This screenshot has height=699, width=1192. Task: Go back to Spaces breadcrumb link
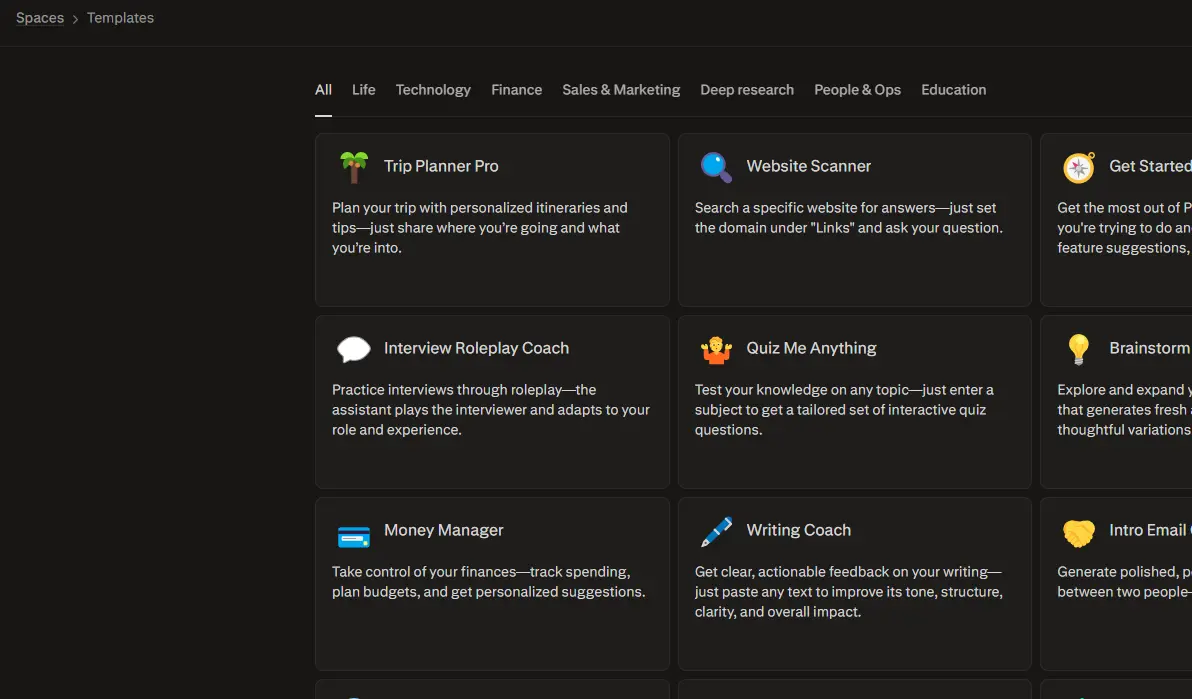(x=40, y=17)
